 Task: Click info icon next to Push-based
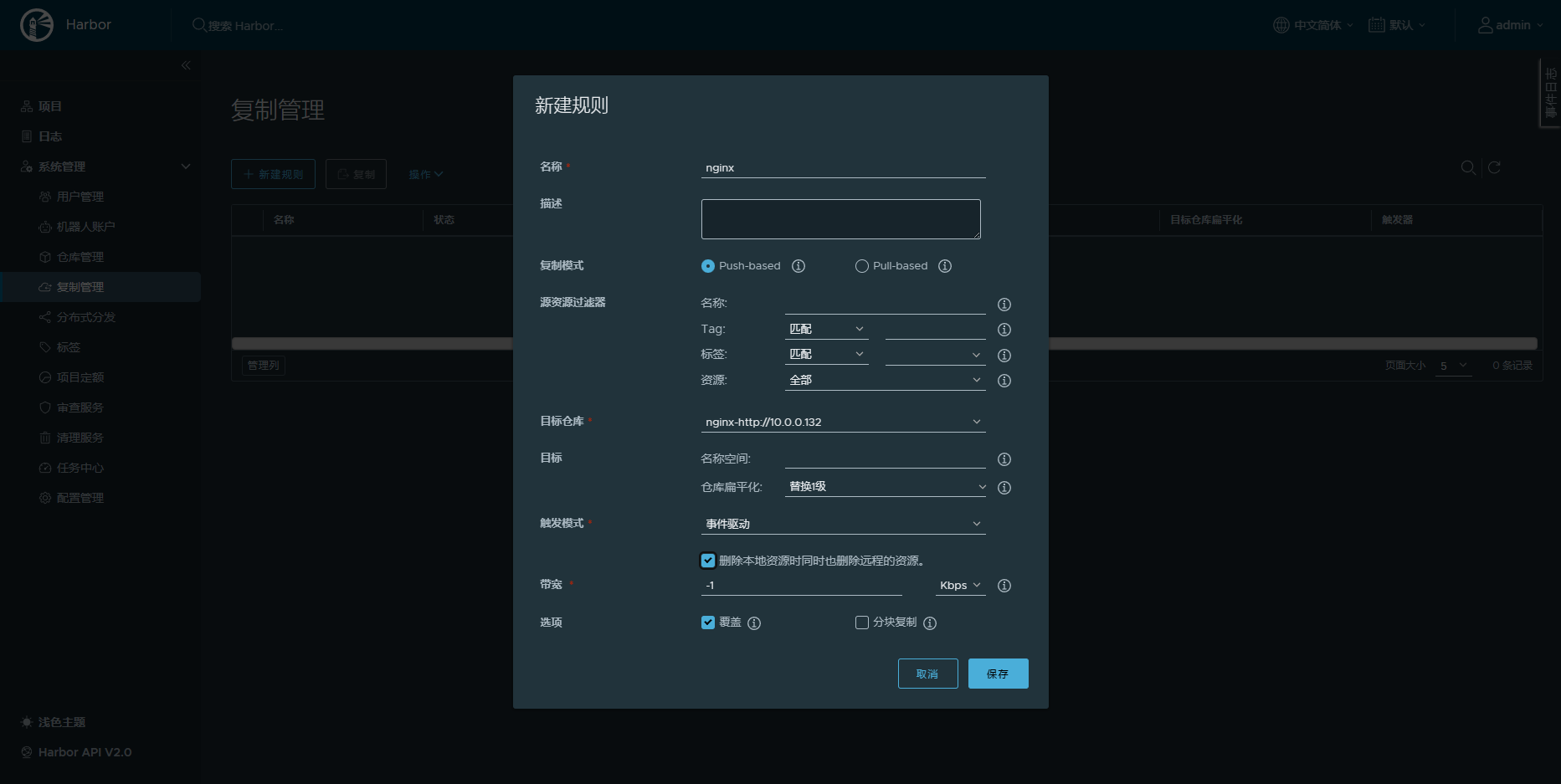click(x=798, y=266)
